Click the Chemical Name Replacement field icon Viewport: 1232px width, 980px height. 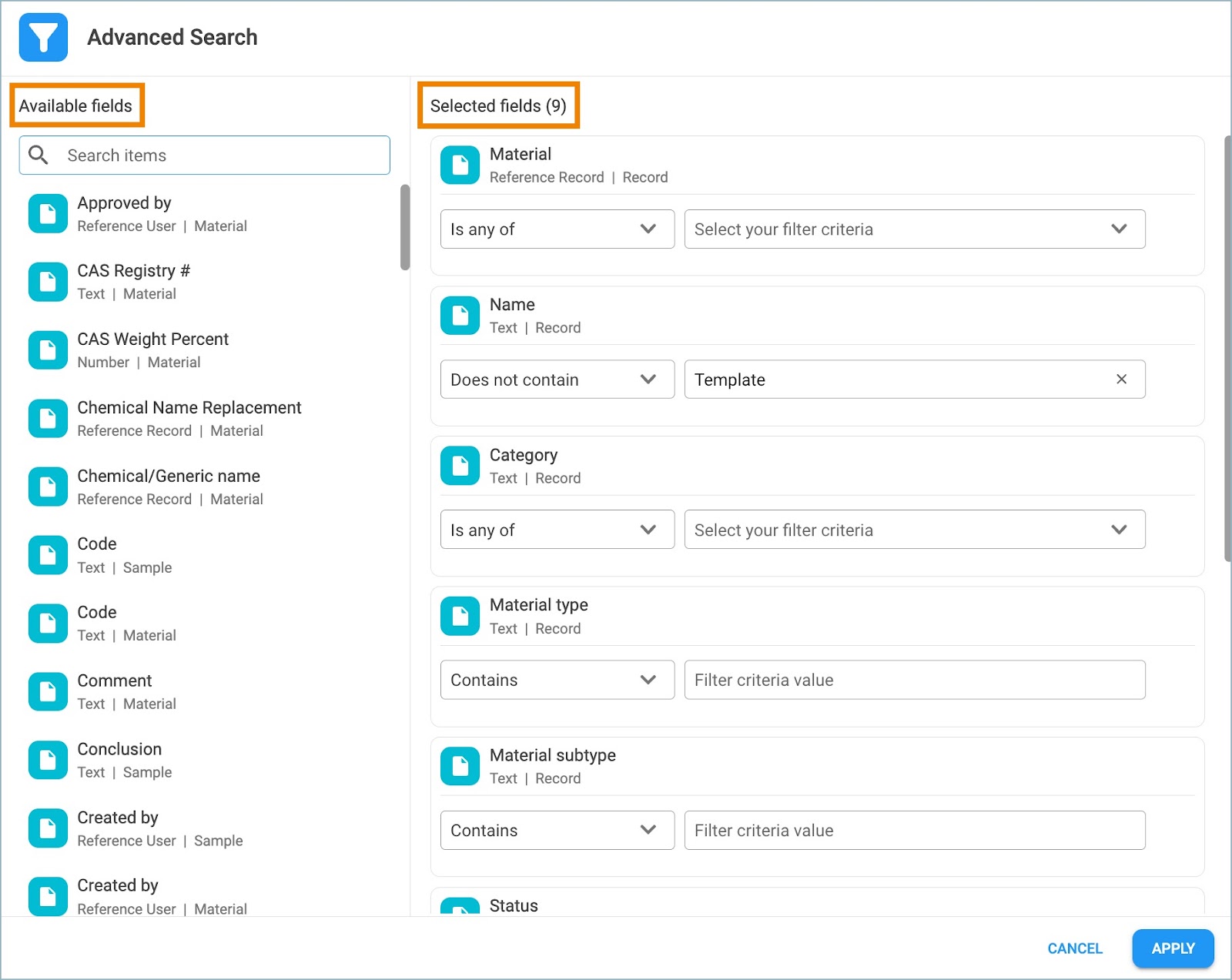(x=48, y=419)
